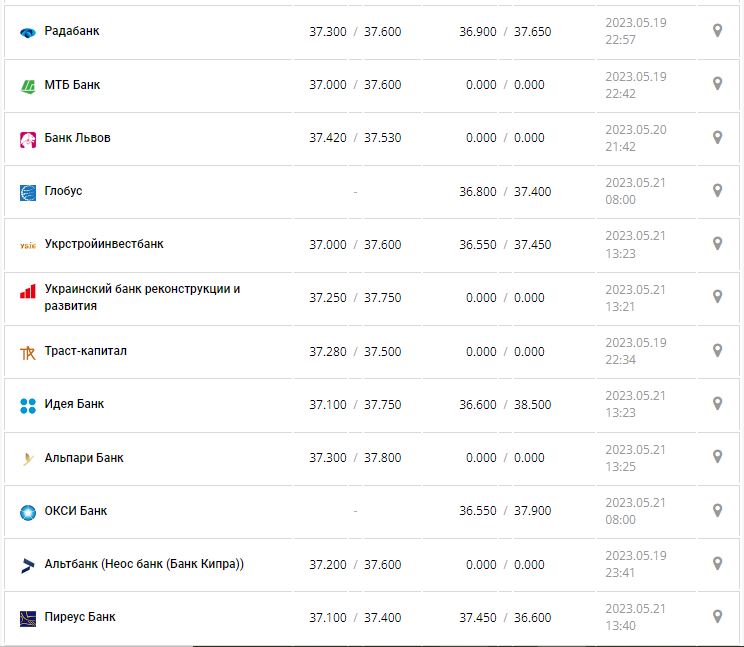Open the МТБ Банк link
The height and width of the screenshot is (647, 744).
(72, 85)
